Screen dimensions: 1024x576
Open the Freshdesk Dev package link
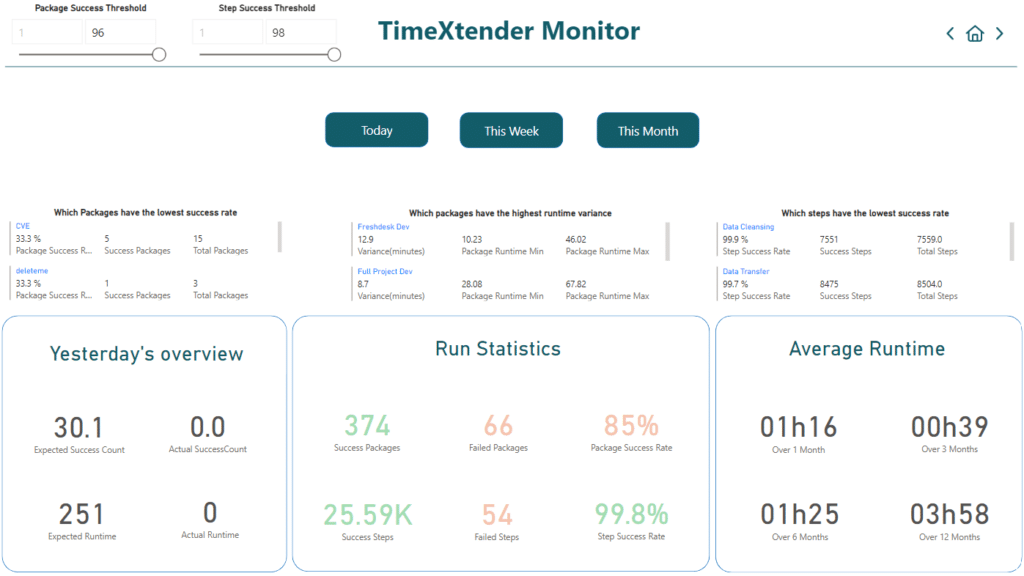click(x=383, y=226)
